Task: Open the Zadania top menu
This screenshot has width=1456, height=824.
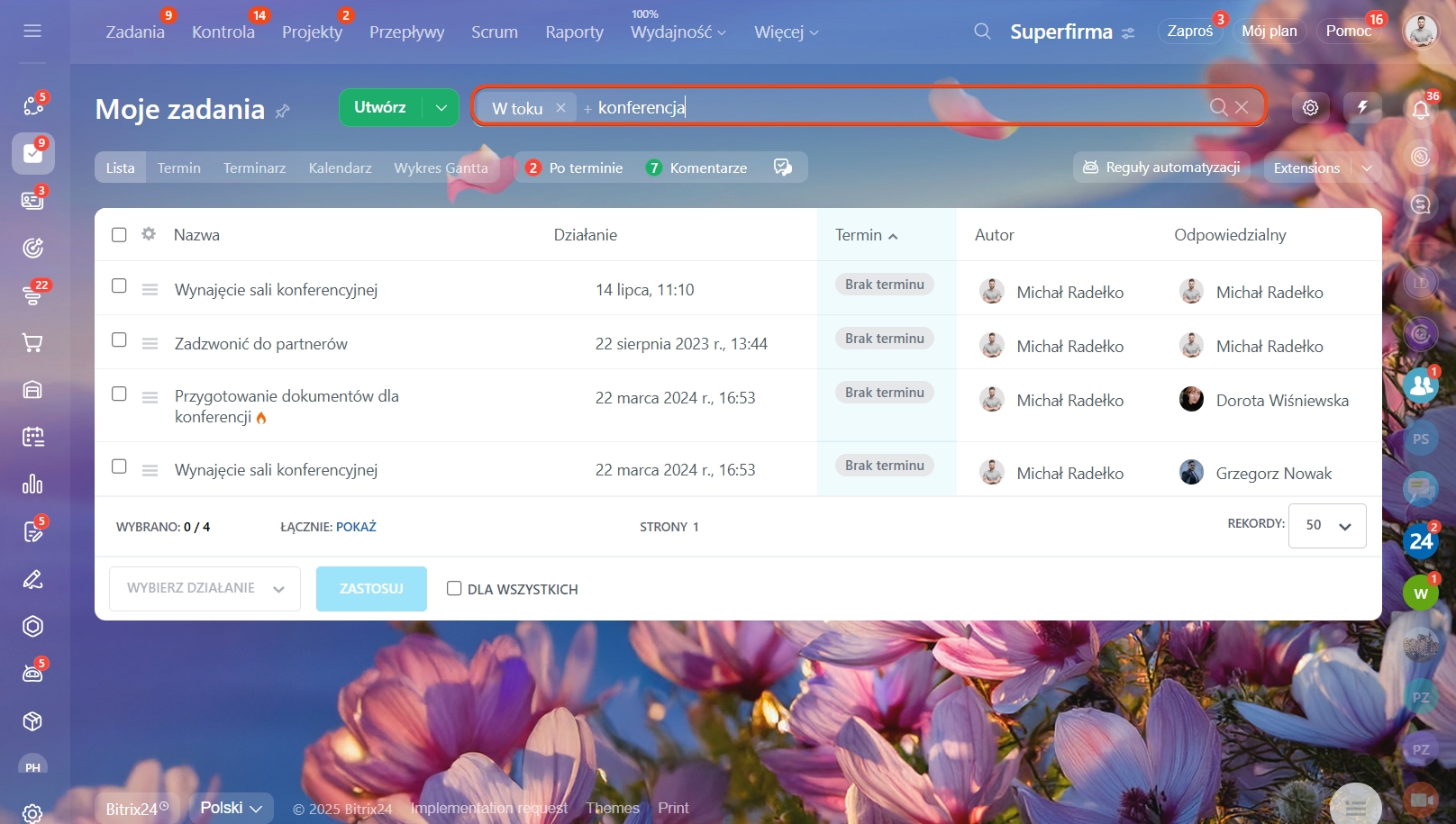Action: pyautogui.click(x=135, y=32)
